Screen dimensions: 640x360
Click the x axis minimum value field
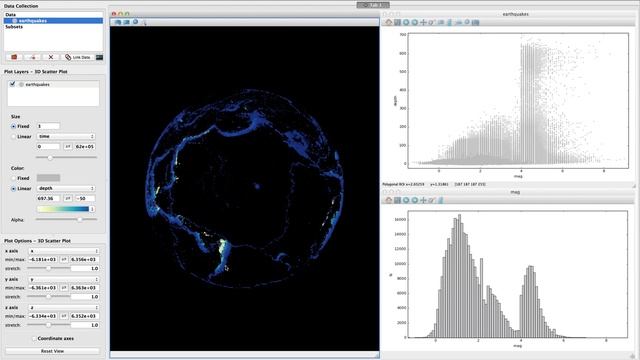[x=43, y=260]
